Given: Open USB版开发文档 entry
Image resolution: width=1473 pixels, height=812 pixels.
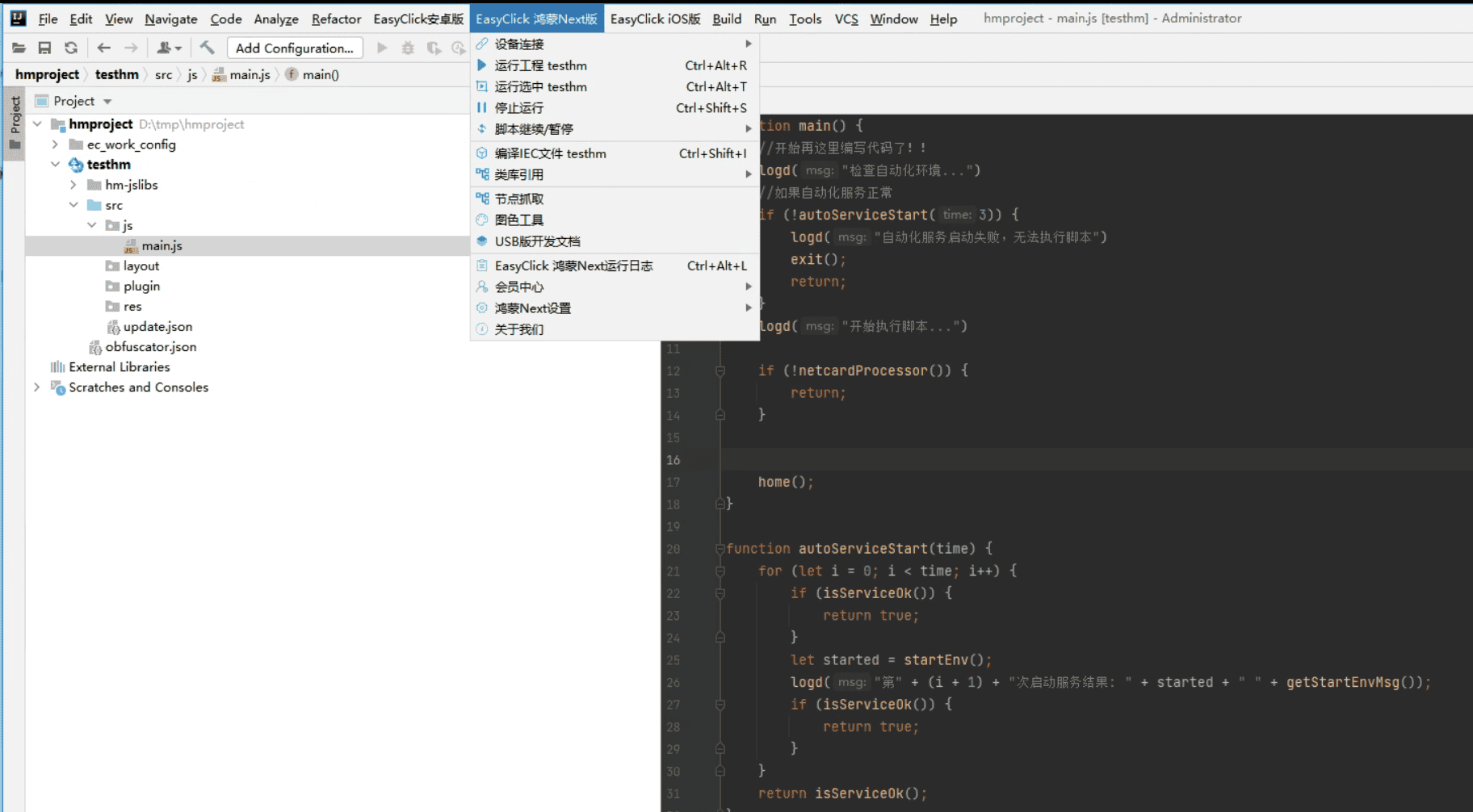Looking at the screenshot, I should [537, 241].
